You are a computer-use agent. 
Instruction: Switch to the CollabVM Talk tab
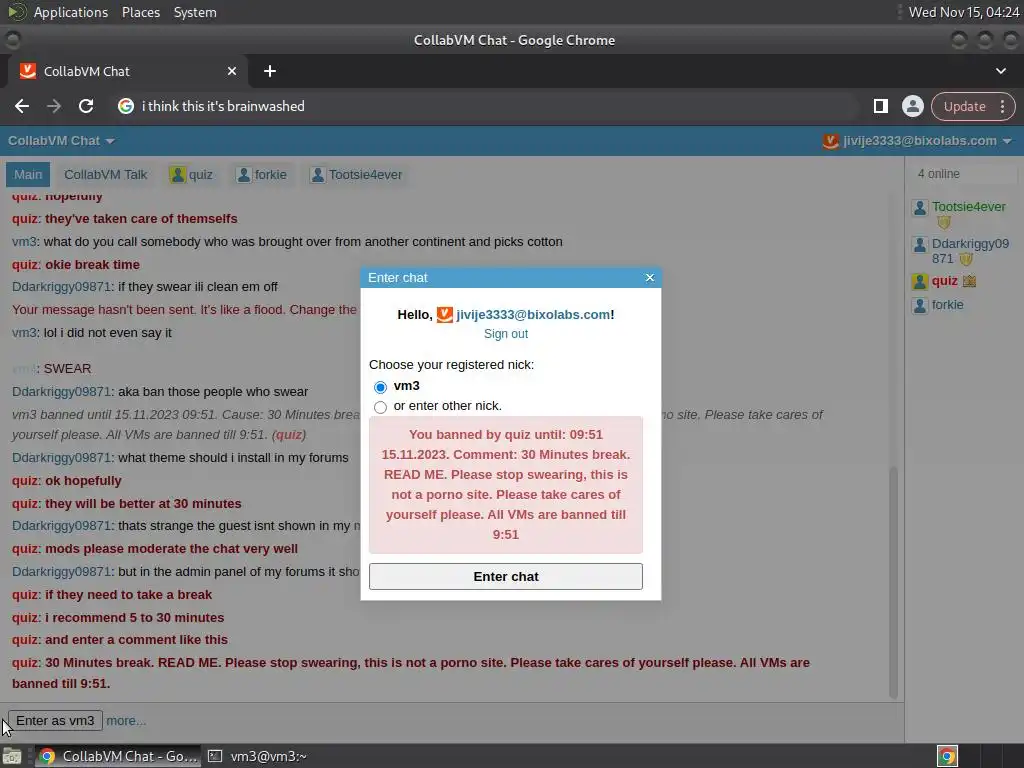click(106, 175)
